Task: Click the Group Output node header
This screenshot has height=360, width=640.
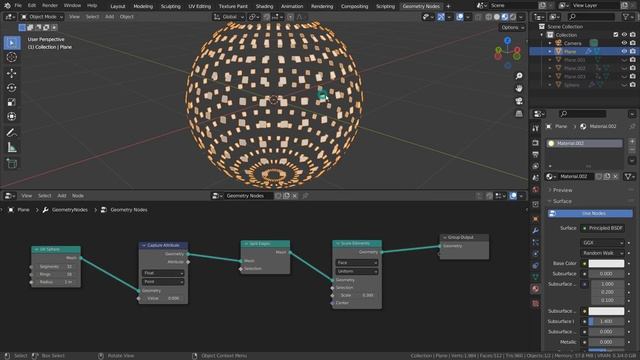Action: pos(464,237)
